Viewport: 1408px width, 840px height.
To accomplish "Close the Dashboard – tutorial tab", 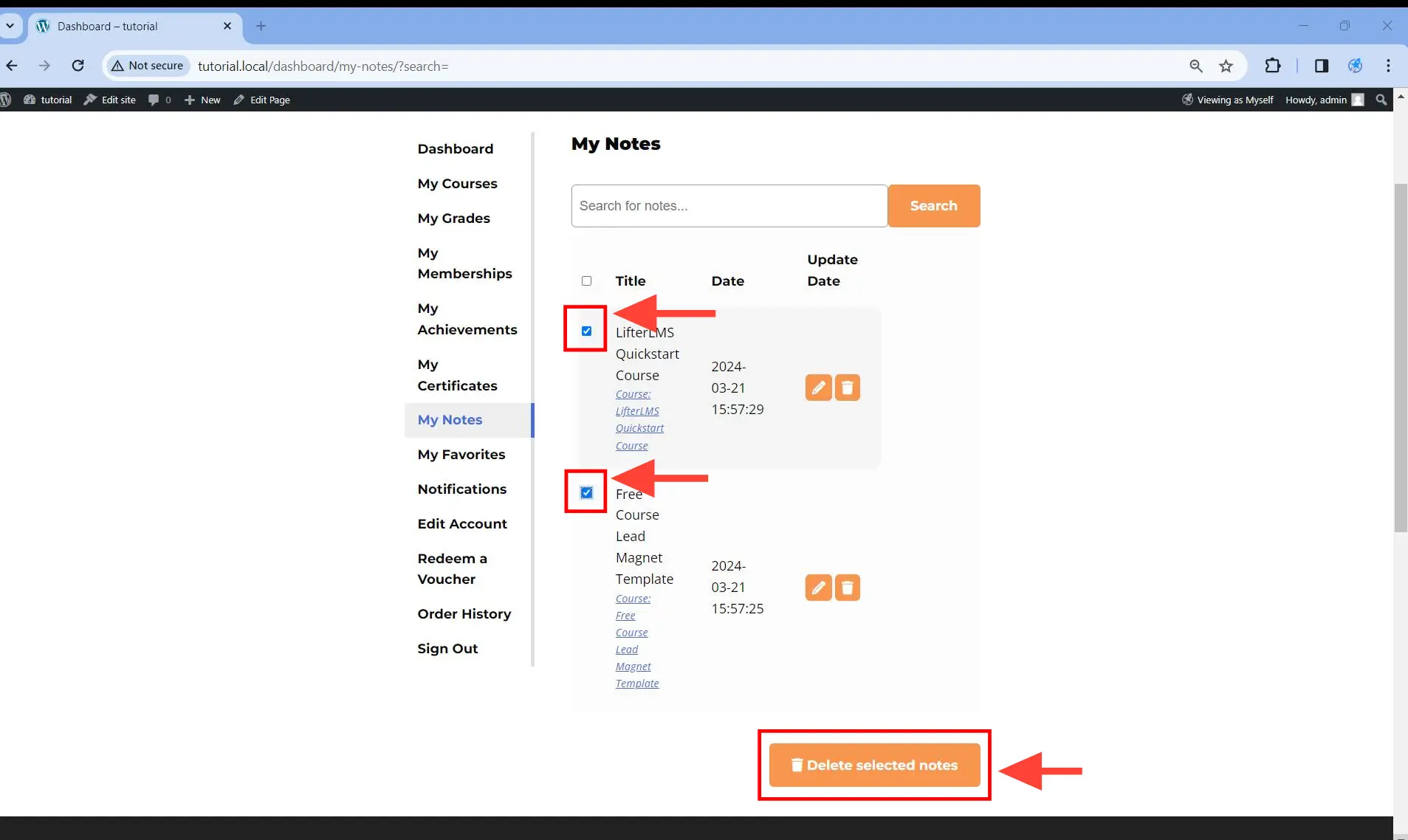I will (x=227, y=26).
